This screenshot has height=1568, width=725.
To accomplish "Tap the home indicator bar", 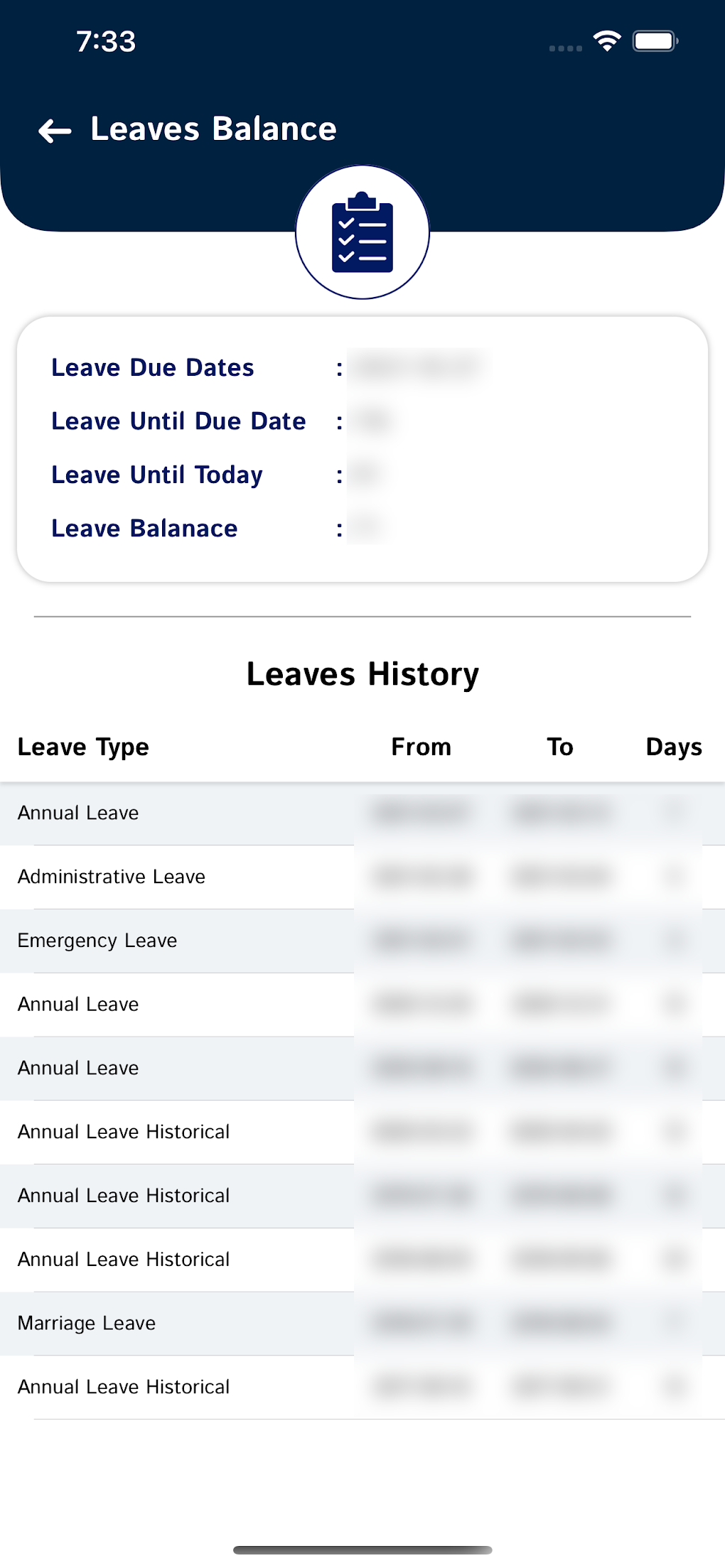I will 362,1550.
